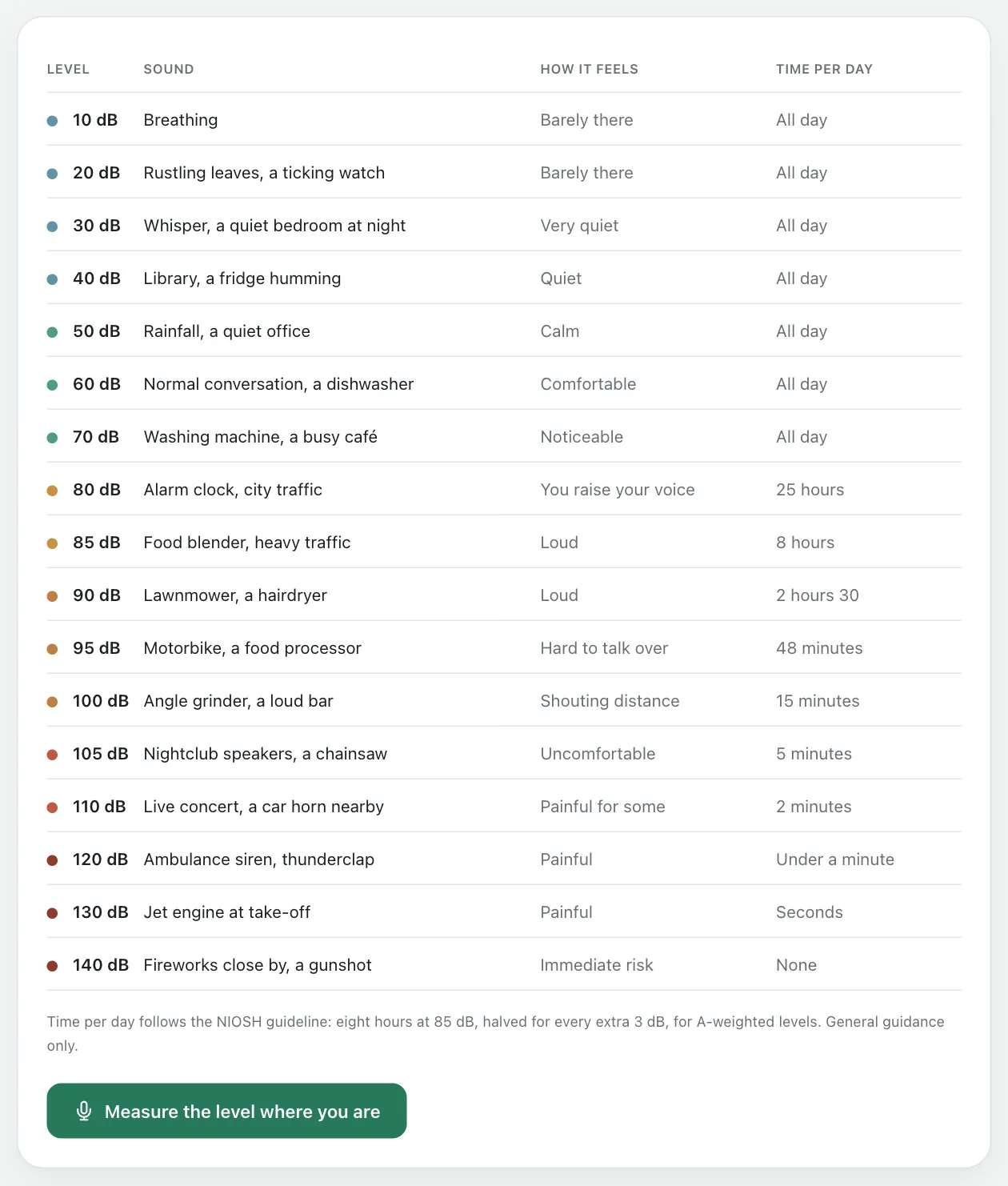Click the HOW IT FEELS column header
Image resolution: width=1008 pixels, height=1186 pixels.
[590, 70]
